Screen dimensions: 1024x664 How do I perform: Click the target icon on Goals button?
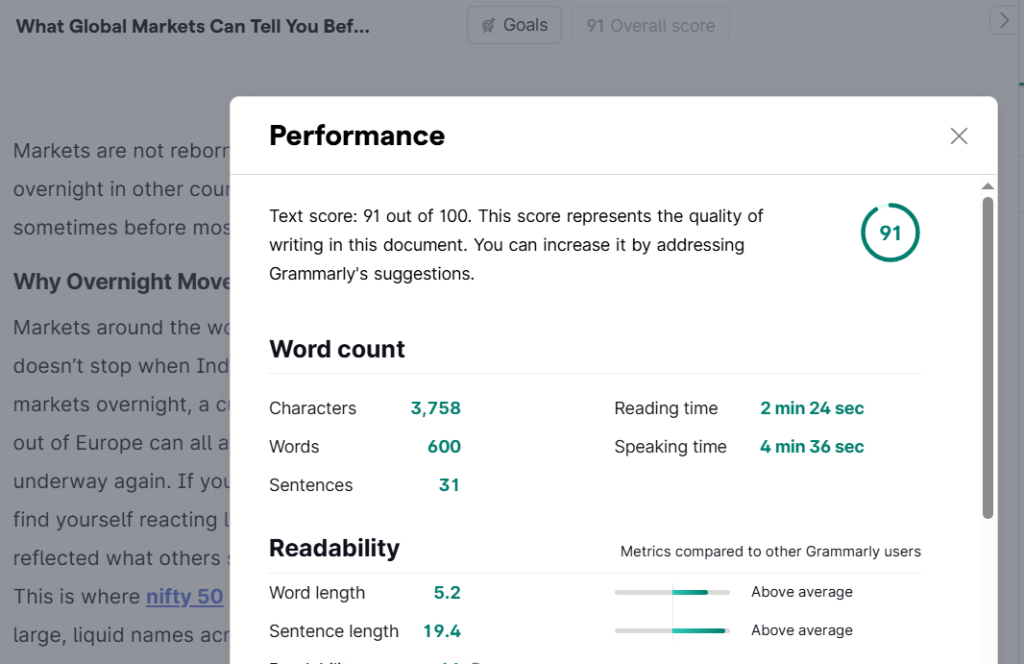coord(488,25)
